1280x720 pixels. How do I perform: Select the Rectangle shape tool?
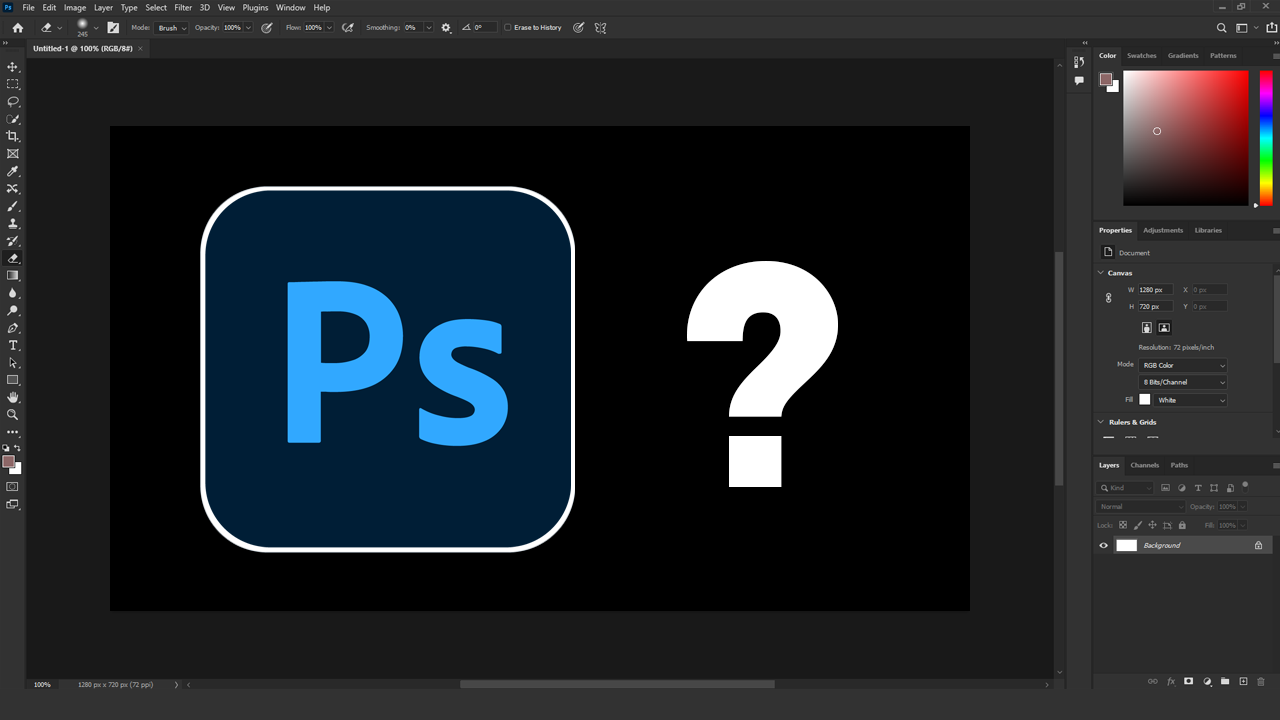pos(13,380)
